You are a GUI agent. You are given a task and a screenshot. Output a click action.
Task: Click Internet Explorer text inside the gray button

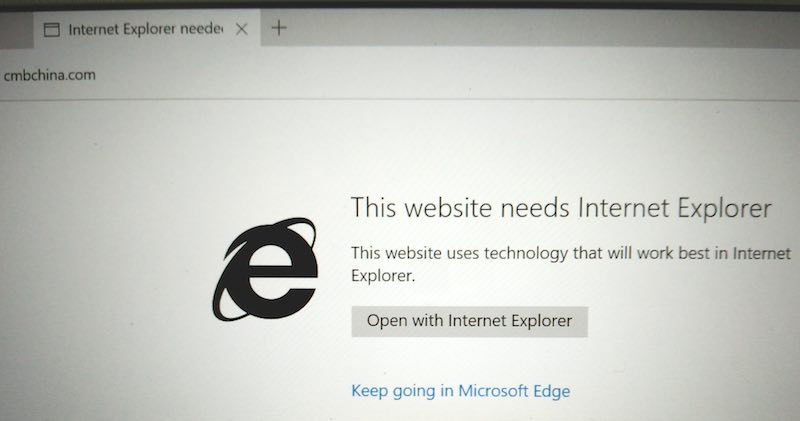pos(510,321)
